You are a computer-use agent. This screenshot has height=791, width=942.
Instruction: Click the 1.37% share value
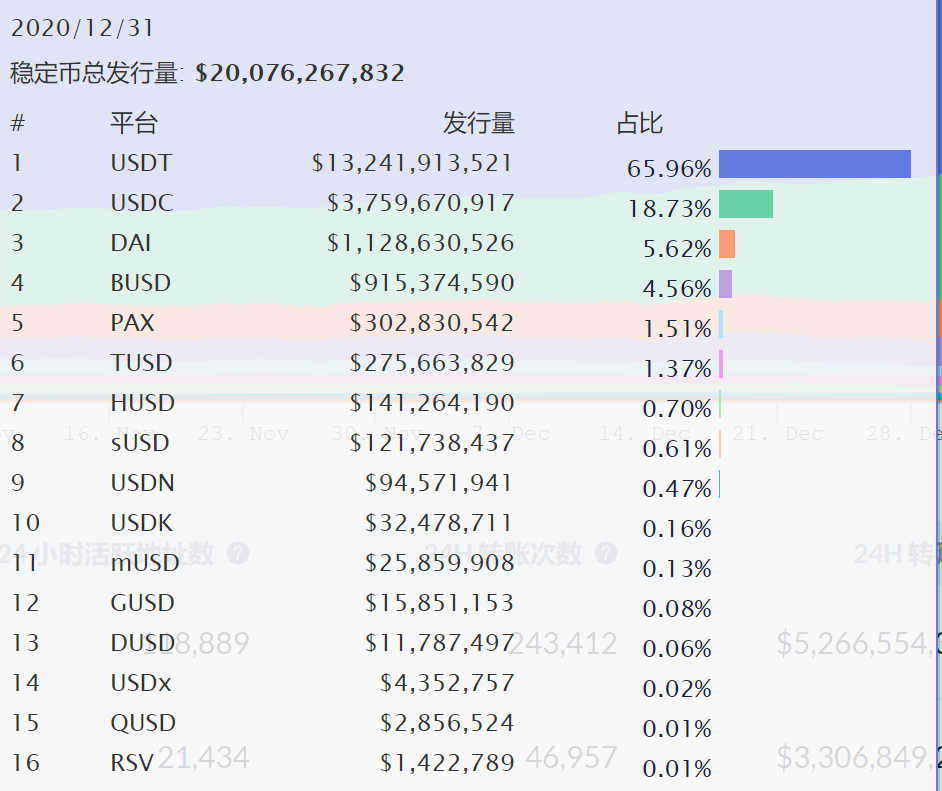pyautogui.click(x=677, y=369)
